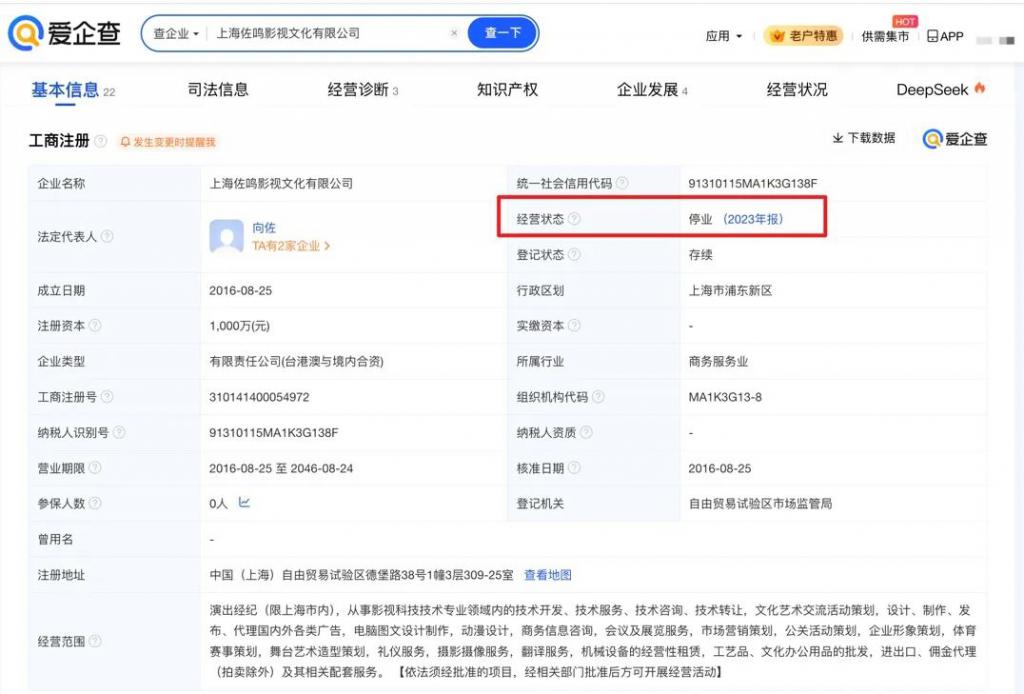Viewport: 1024px width, 694px height.
Task: Open the 查企业 search type dropdown
Action: [x=176, y=33]
